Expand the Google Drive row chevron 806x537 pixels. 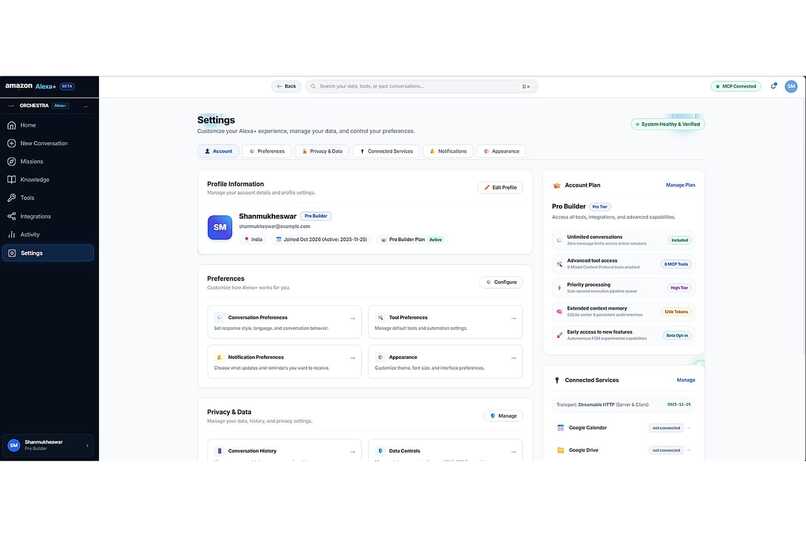point(689,450)
